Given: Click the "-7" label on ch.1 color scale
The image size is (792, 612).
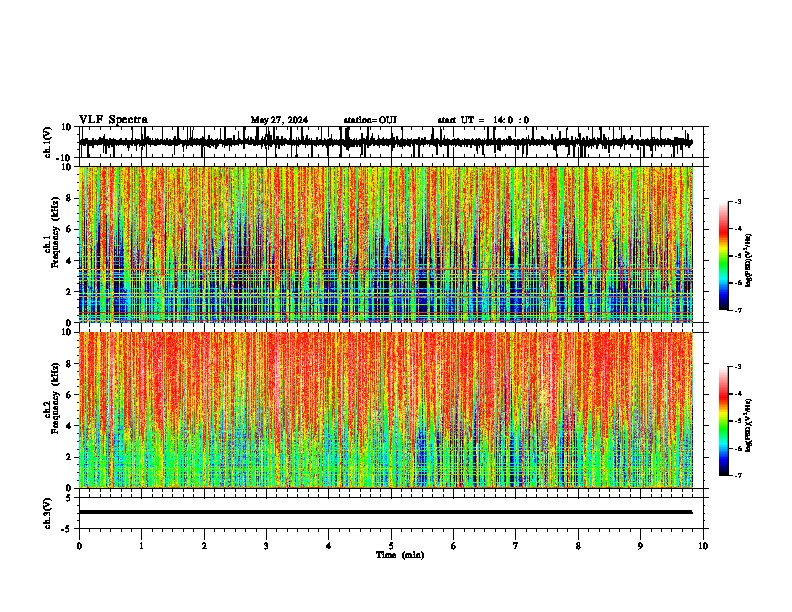Looking at the screenshot, I should [x=737, y=310].
